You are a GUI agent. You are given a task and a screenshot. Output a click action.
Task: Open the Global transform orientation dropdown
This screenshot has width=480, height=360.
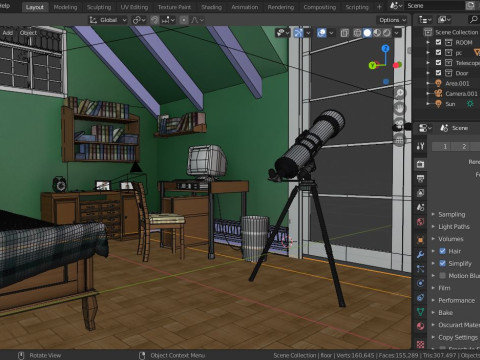108,20
